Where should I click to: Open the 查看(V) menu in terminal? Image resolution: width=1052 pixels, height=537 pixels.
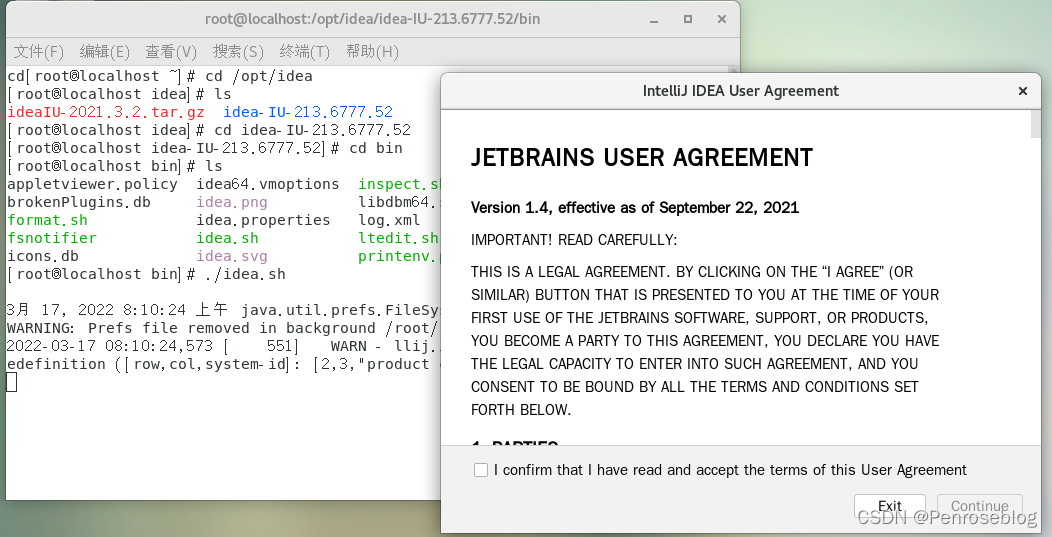171,52
